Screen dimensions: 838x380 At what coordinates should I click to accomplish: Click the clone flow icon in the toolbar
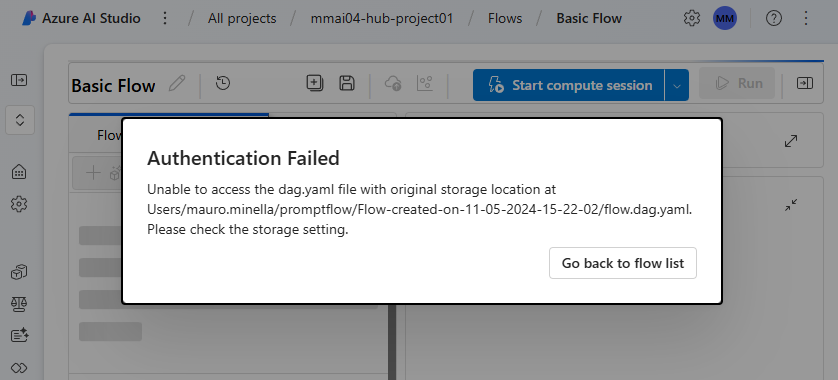pyautogui.click(x=314, y=83)
